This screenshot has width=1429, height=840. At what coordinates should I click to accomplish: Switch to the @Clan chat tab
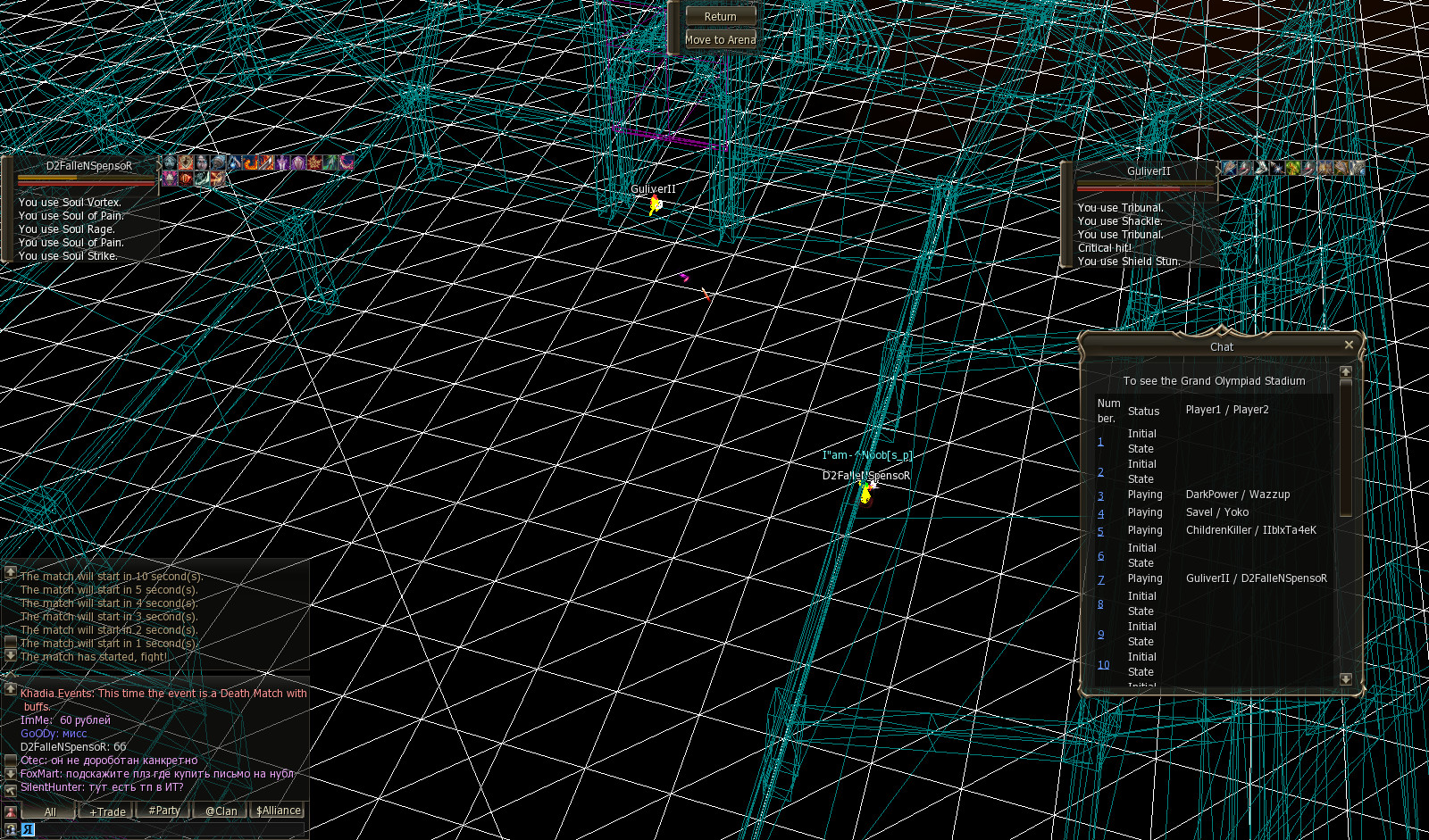(x=221, y=811)
